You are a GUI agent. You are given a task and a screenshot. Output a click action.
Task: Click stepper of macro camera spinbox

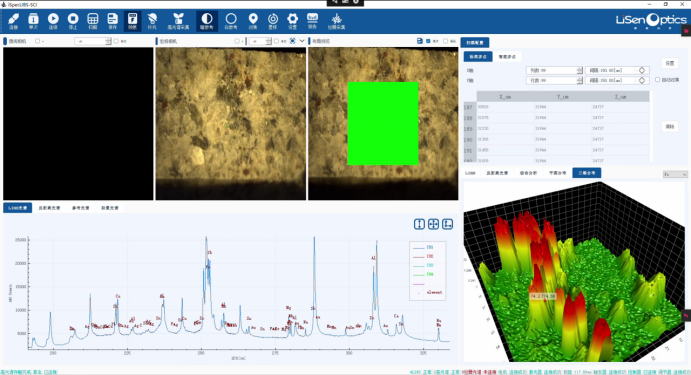(269, 41)
